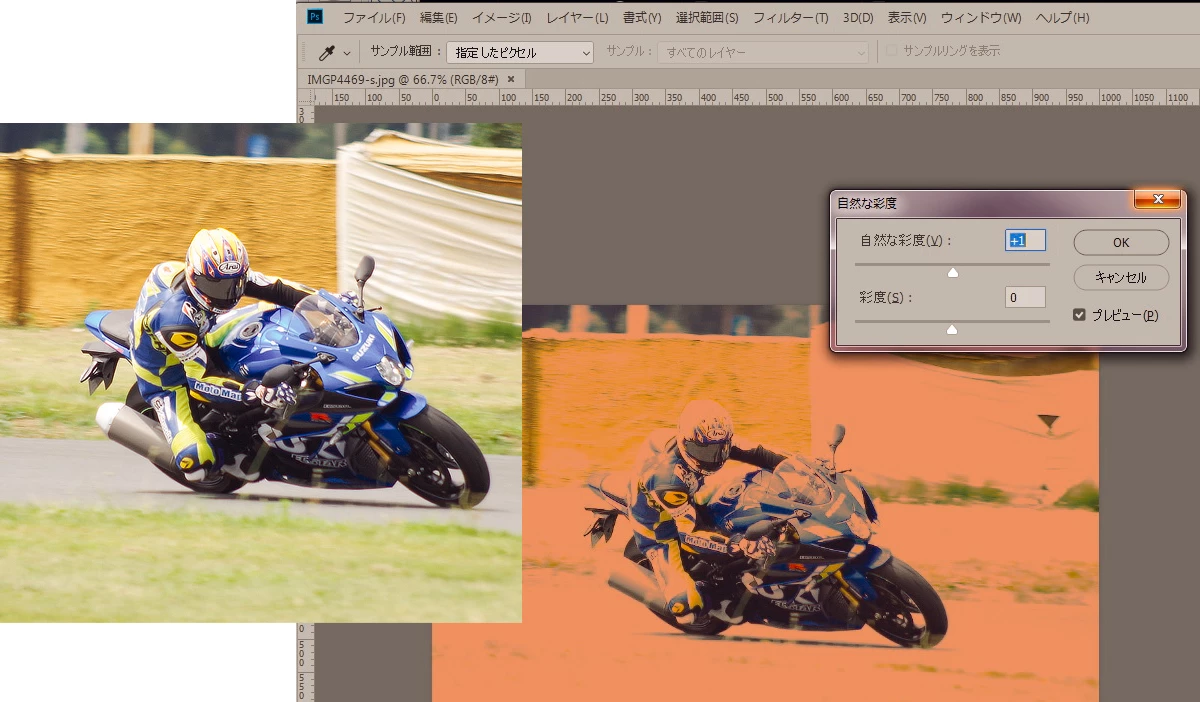
Task: Close the 自然な彩度 dialog
Action: click(1158, 200)
